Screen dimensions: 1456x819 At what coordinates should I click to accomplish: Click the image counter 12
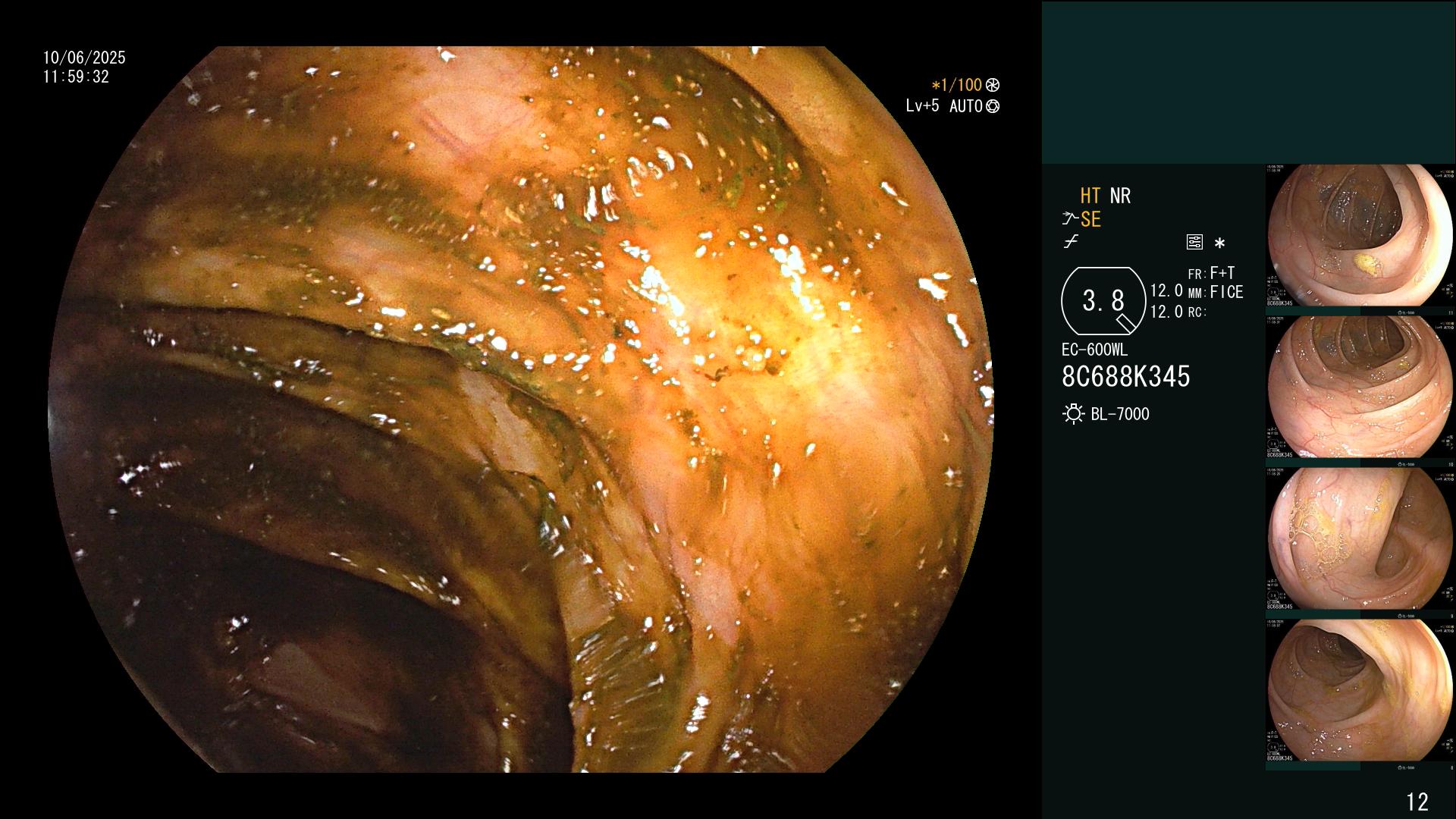[x=1417, y=802]
